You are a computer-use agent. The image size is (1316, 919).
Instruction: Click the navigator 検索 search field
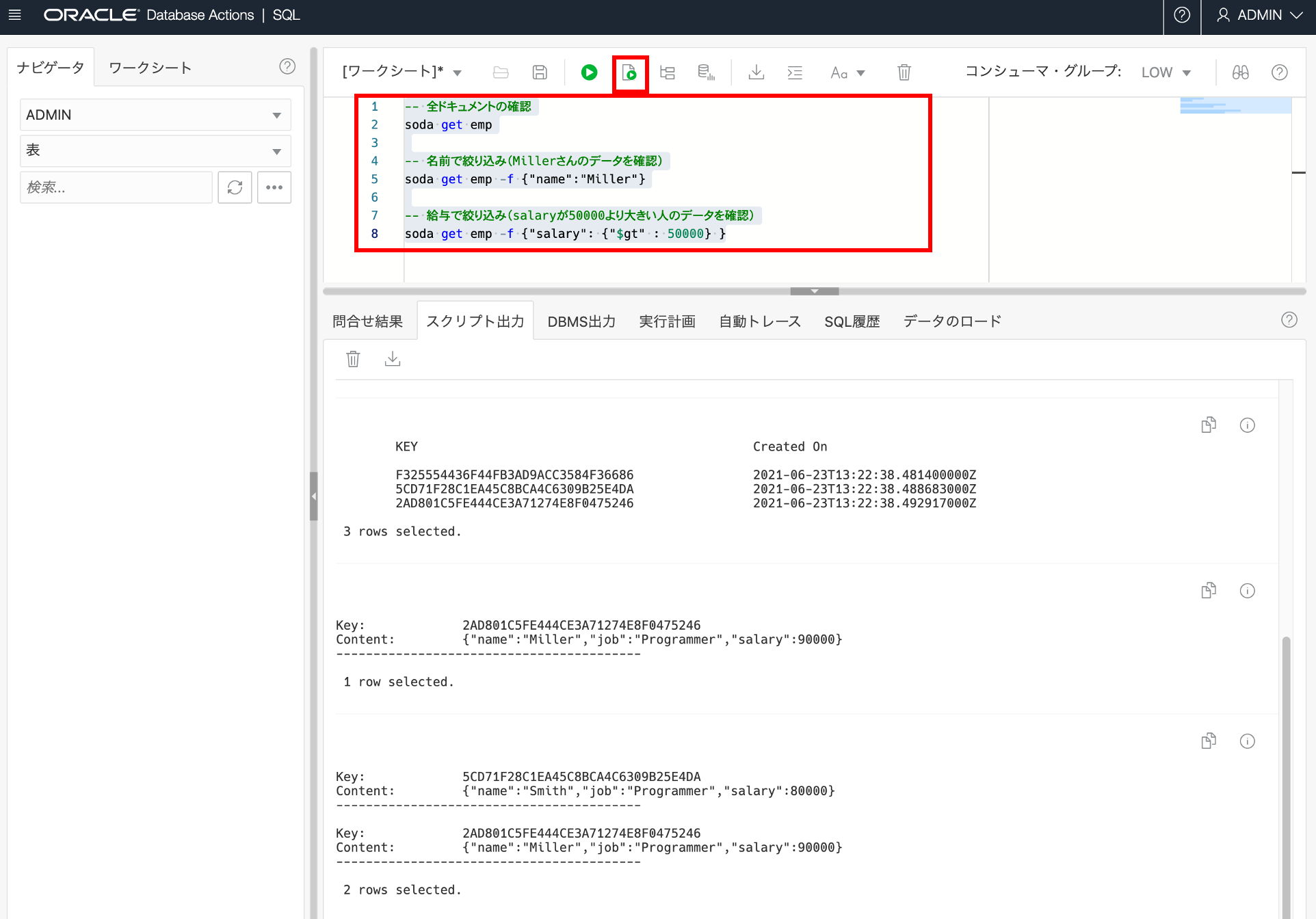tap(116, 187)
